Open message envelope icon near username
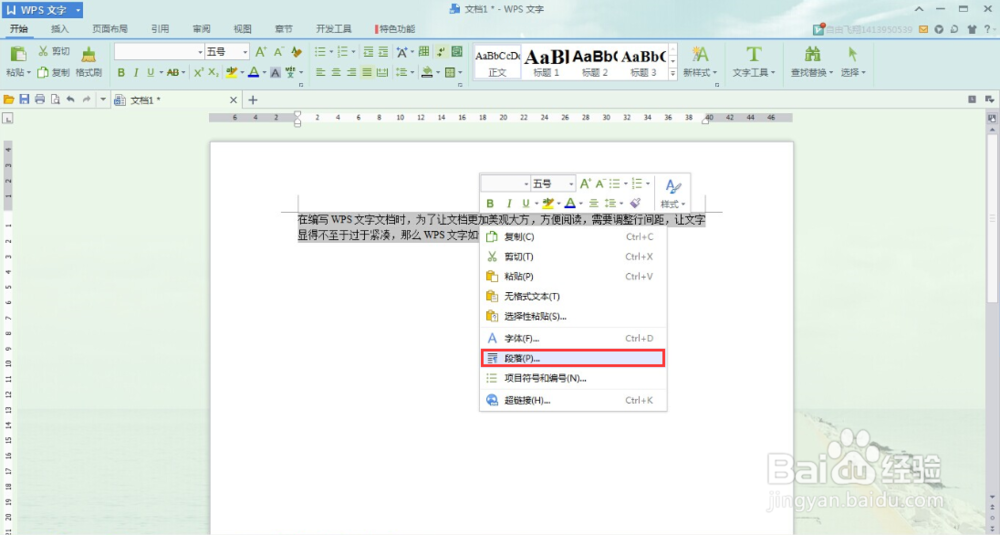Image resolution: width=1000 pixels, height=535 pixels. [x=923, y=29]
